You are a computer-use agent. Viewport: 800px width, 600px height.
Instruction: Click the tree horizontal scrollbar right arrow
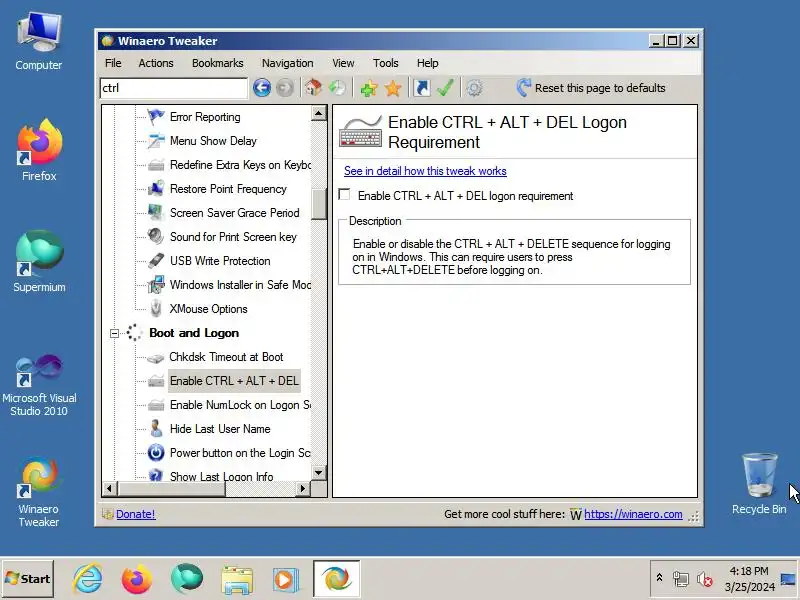click(x=303, y=488)
